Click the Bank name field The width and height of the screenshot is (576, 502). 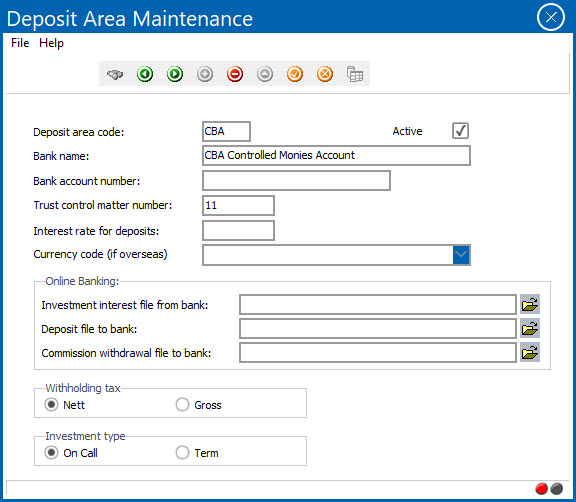(336, 155)
